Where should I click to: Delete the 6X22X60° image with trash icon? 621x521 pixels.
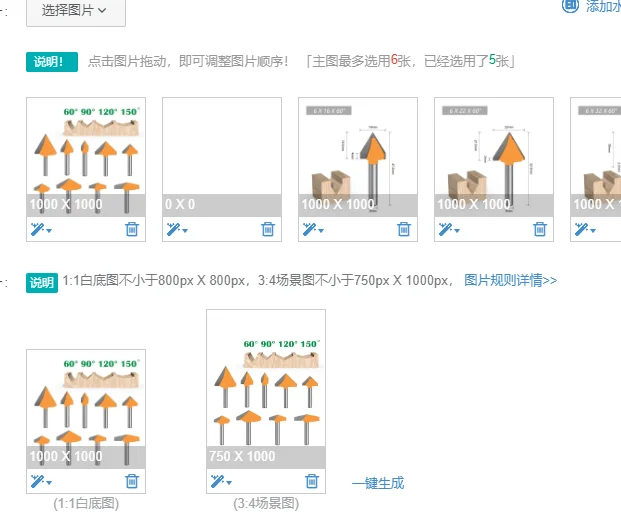(539, 229)
